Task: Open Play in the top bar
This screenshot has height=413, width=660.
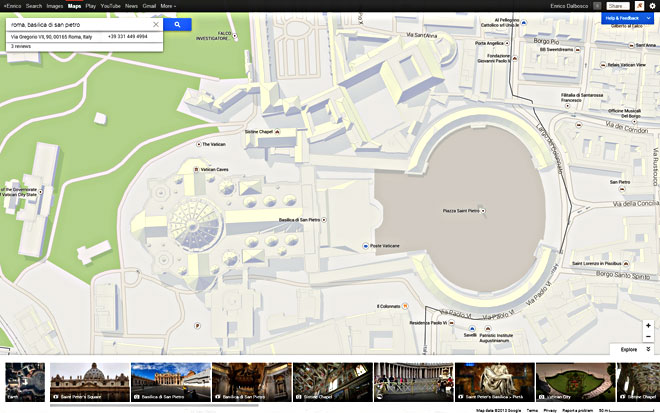Action: coord(90,6)
